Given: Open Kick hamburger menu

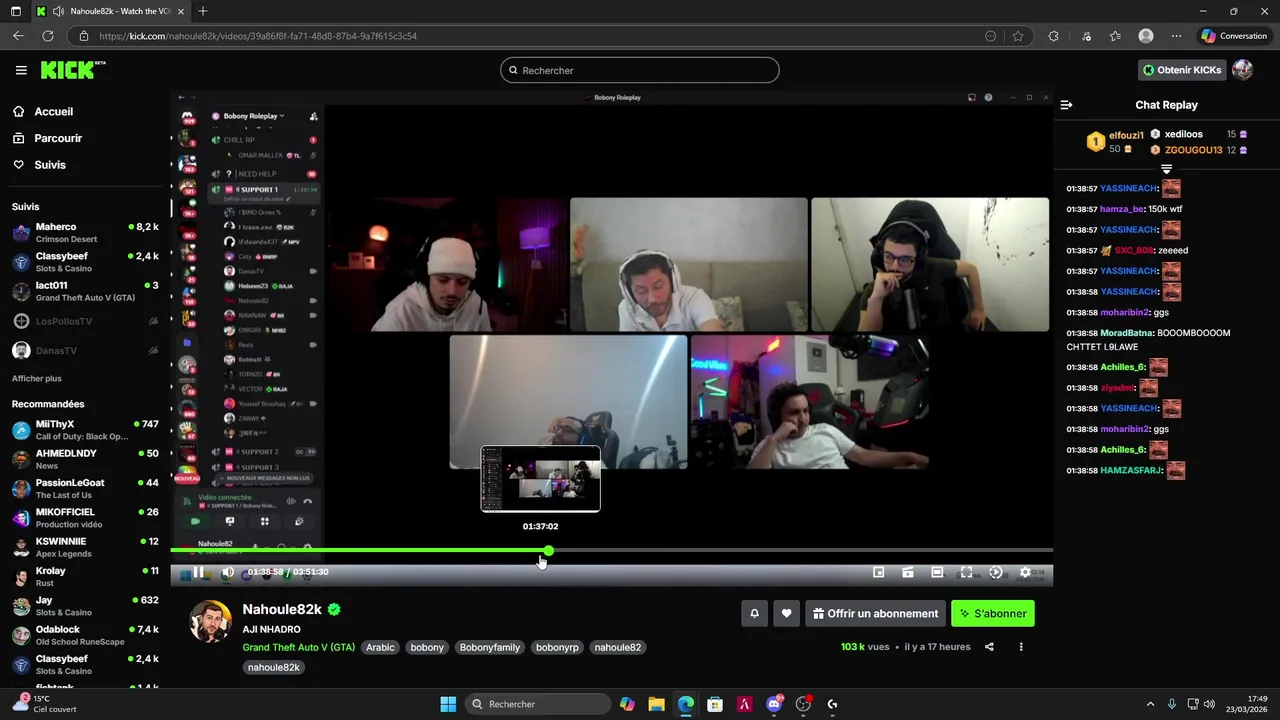Looking at the screenshot, I should click(x=21, y=70).
